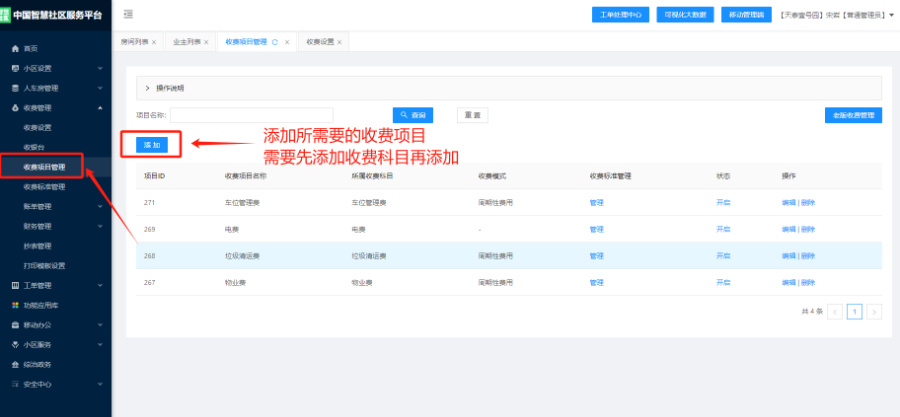Click the blue 添加 button

pyautogui.click(x=152, y=145)
